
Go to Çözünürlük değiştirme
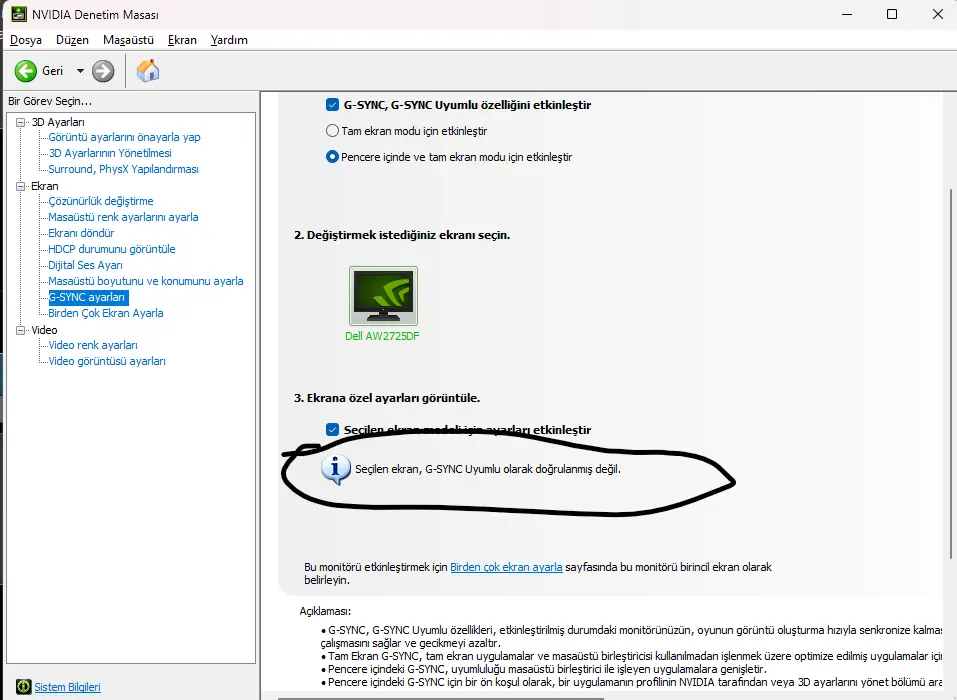pyautogui.click(x=101, y=201)
